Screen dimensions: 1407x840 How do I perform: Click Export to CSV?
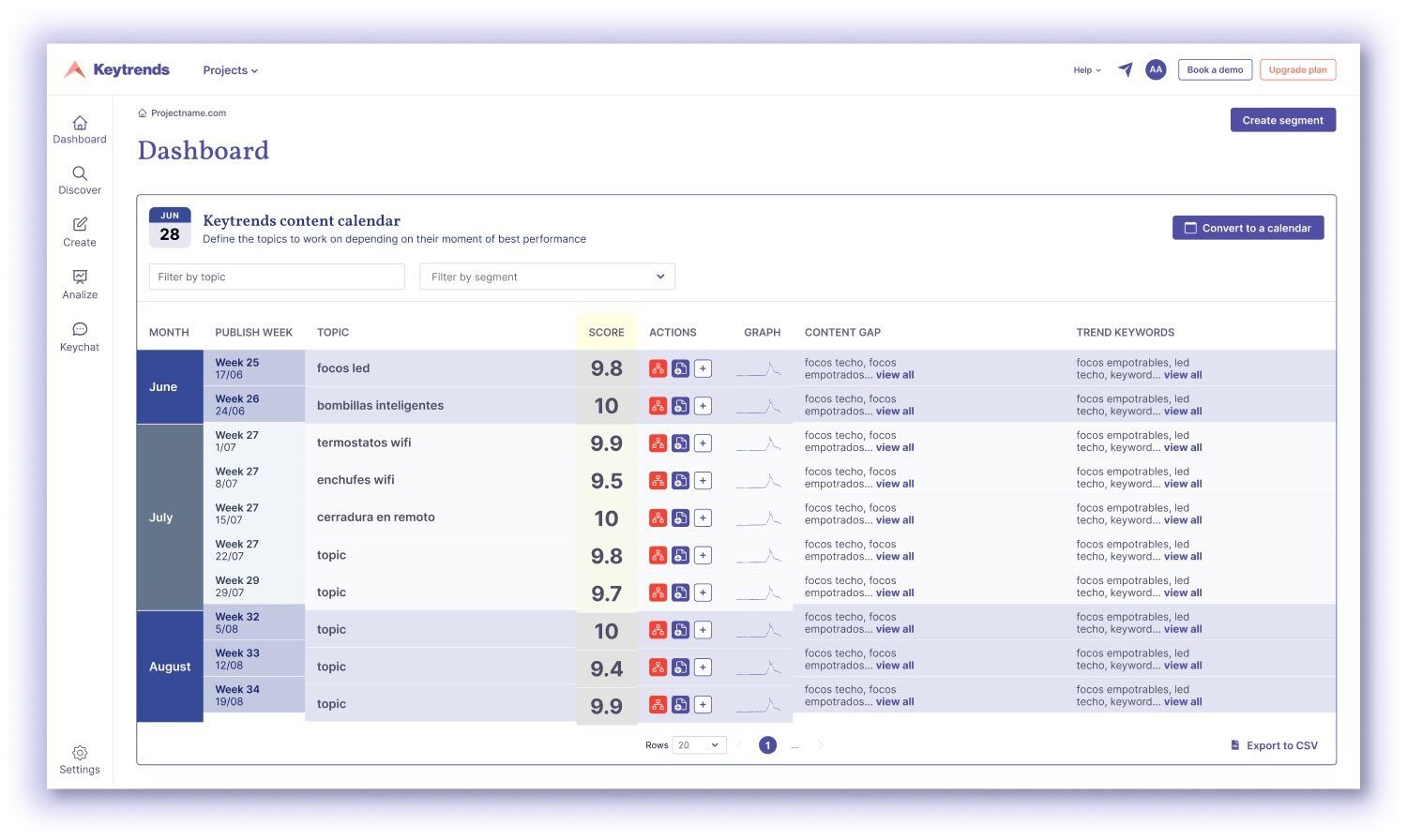click(x=1274, y=745)
